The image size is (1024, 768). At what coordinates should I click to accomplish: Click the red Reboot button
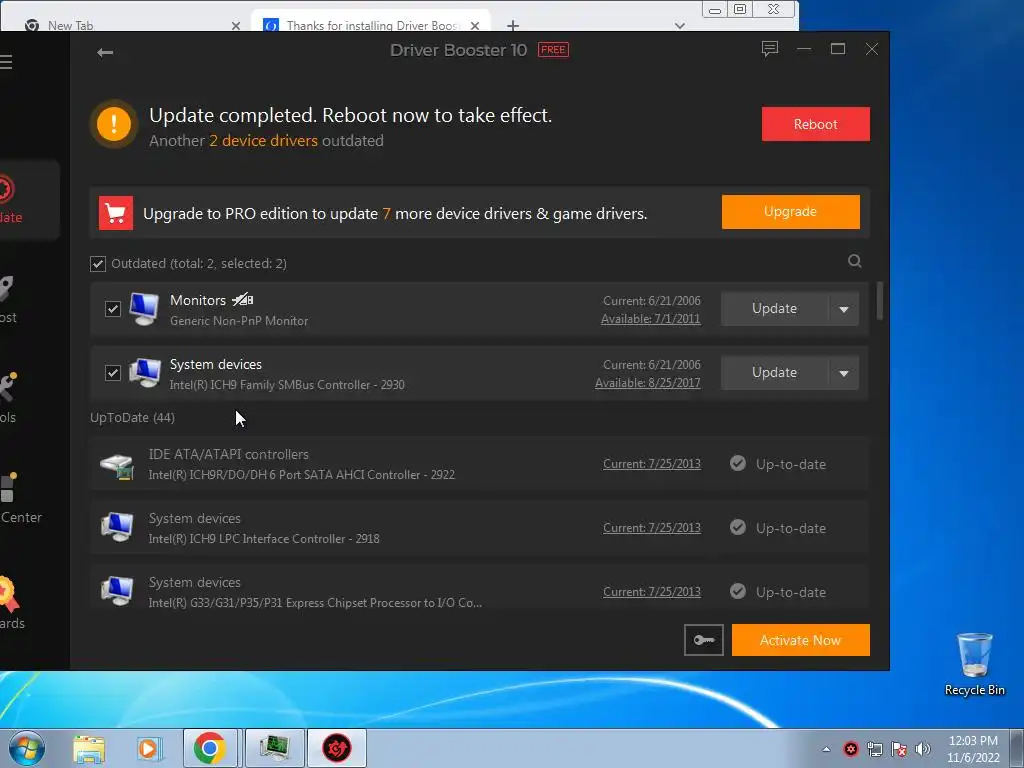[816, 124]
